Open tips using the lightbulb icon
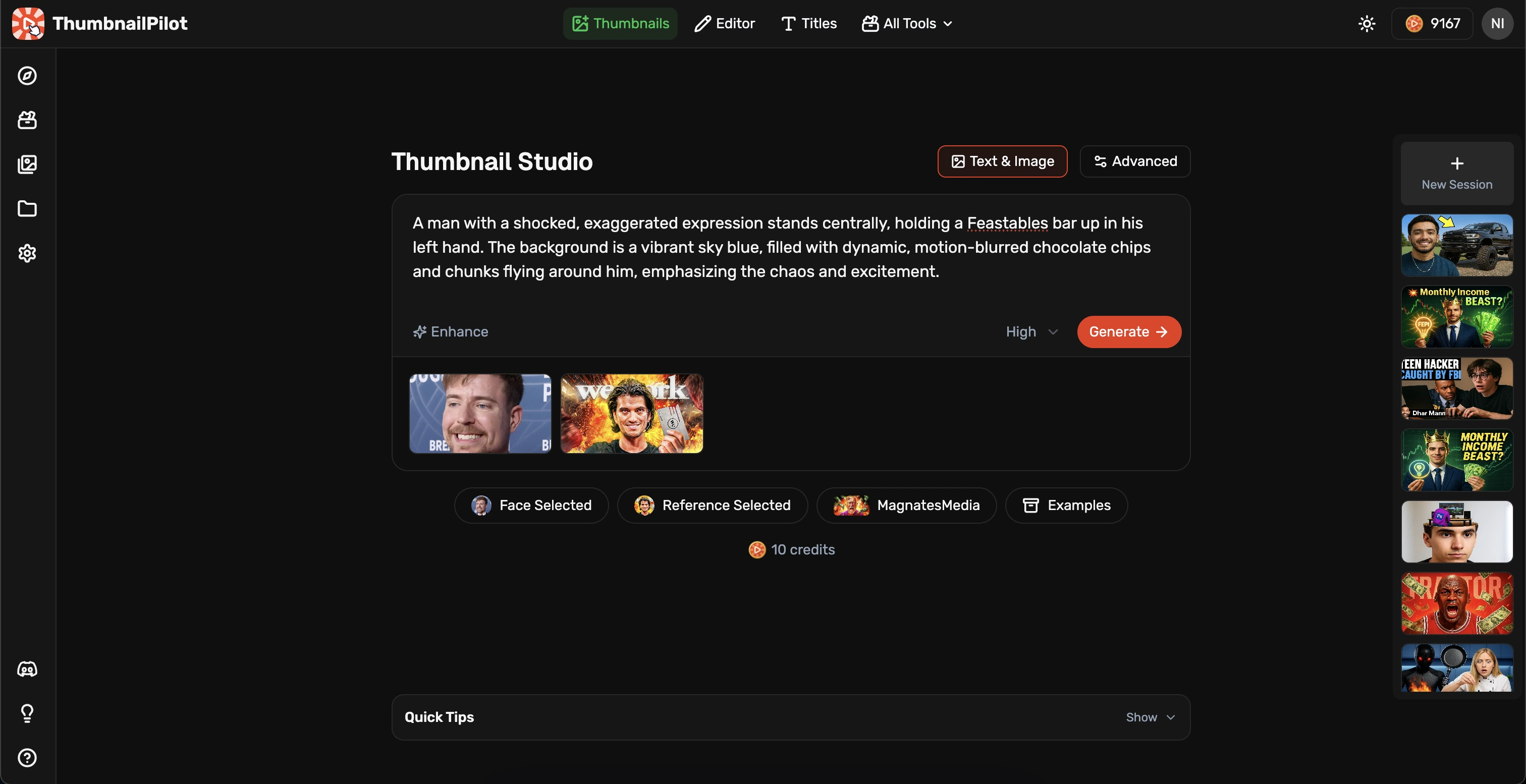Screen dimensions: 1526x784 click(27, 713)
